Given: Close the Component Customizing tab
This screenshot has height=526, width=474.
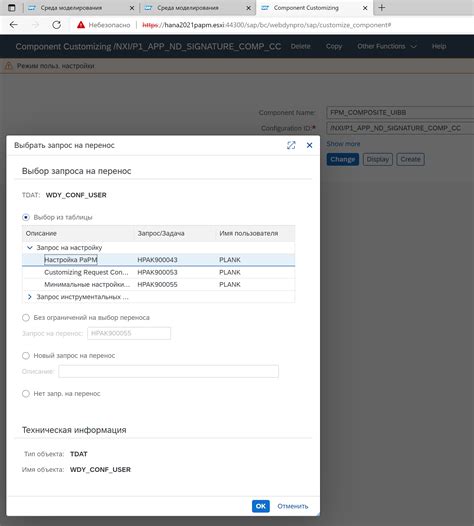Looking at the screenshot, I should (x=365, y=8).
